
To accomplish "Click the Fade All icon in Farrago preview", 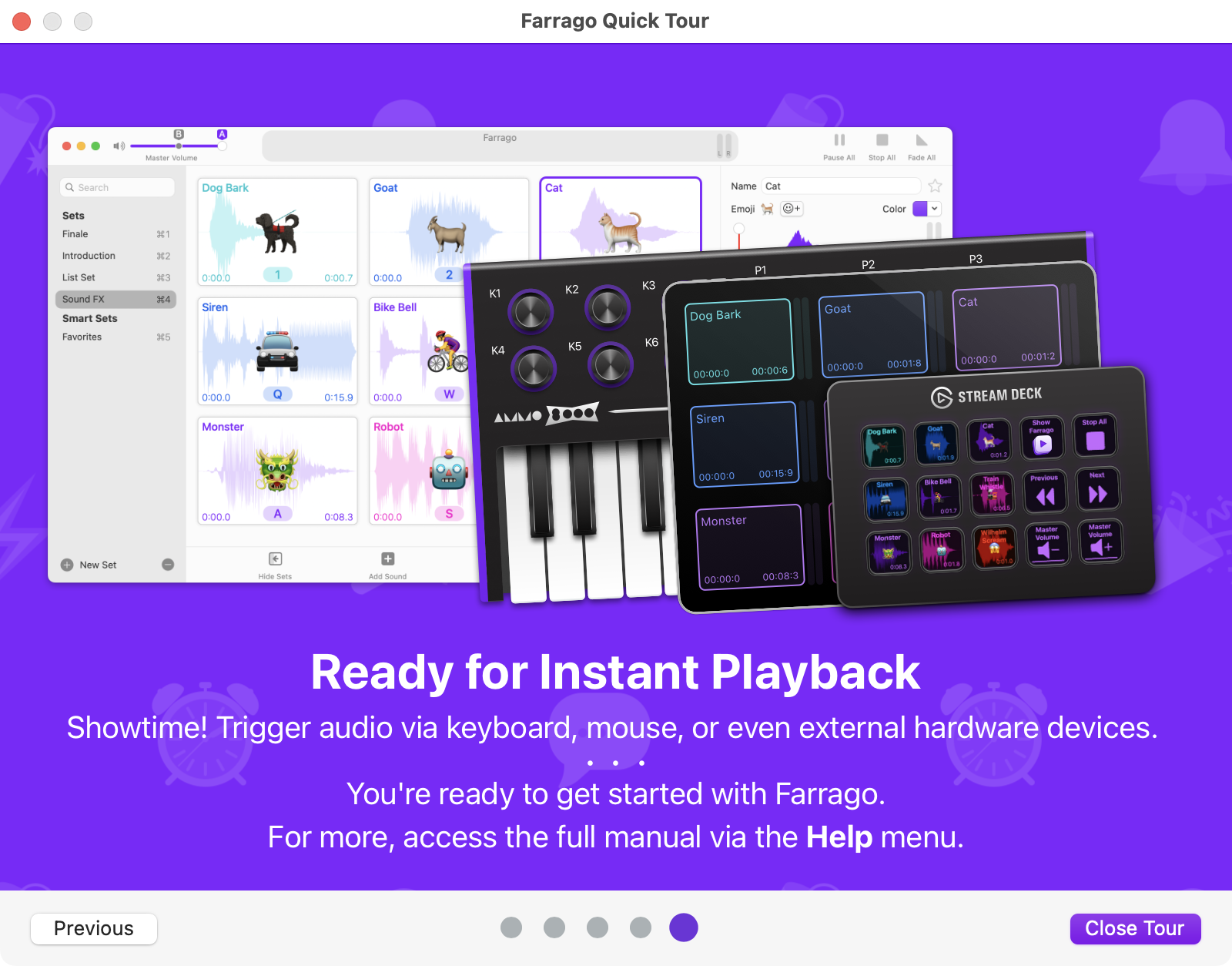I will [x=922, y=140].
